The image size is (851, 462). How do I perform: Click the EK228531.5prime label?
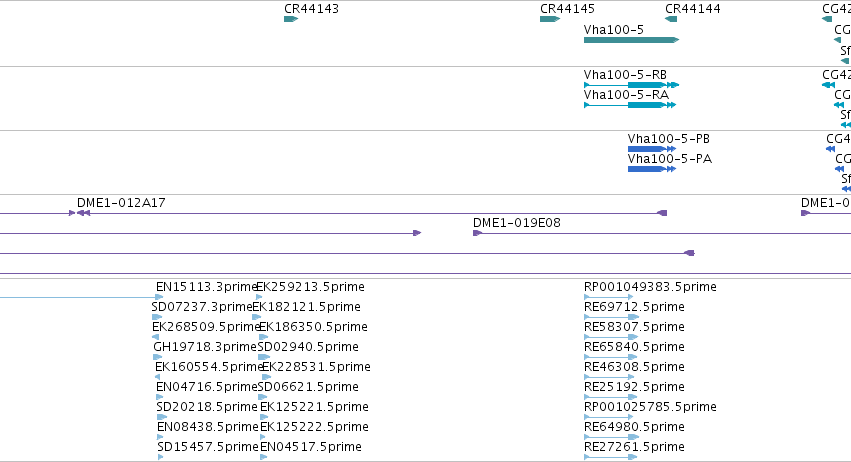pos(316,367)
